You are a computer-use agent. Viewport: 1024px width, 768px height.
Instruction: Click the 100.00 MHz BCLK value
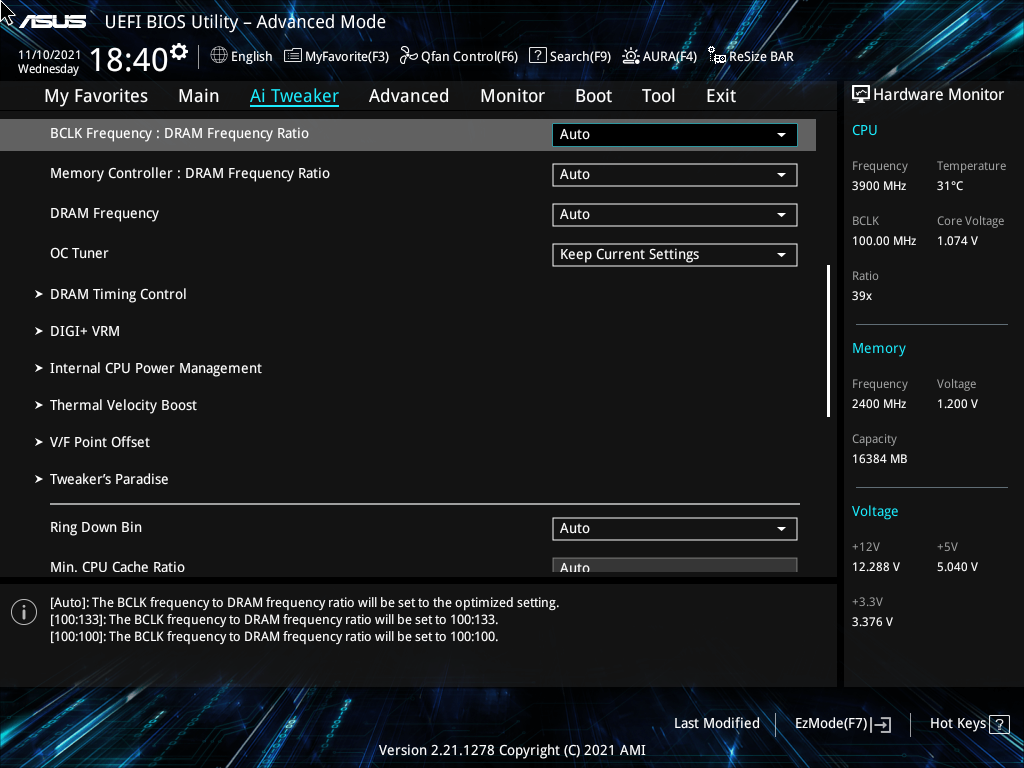click(x=884, y=241)
